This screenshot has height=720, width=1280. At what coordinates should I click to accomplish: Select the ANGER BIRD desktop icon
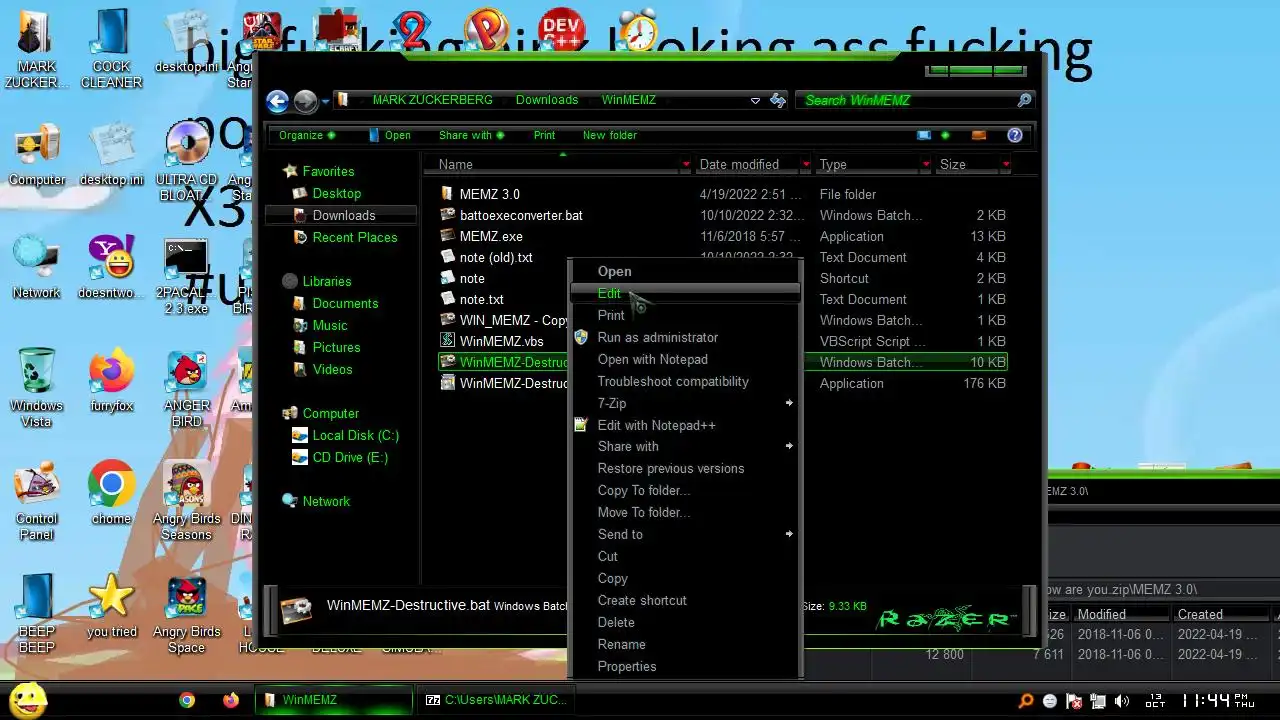point(187,388)
